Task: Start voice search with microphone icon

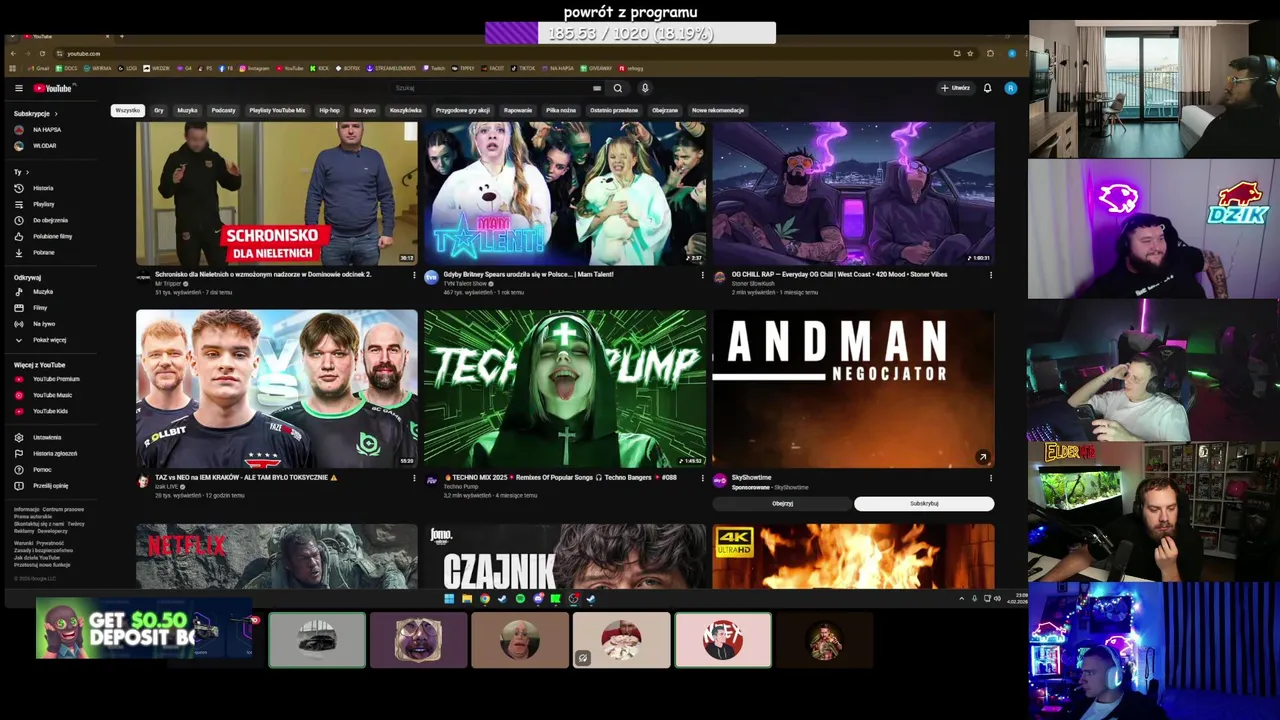Action: coord(645,88)
